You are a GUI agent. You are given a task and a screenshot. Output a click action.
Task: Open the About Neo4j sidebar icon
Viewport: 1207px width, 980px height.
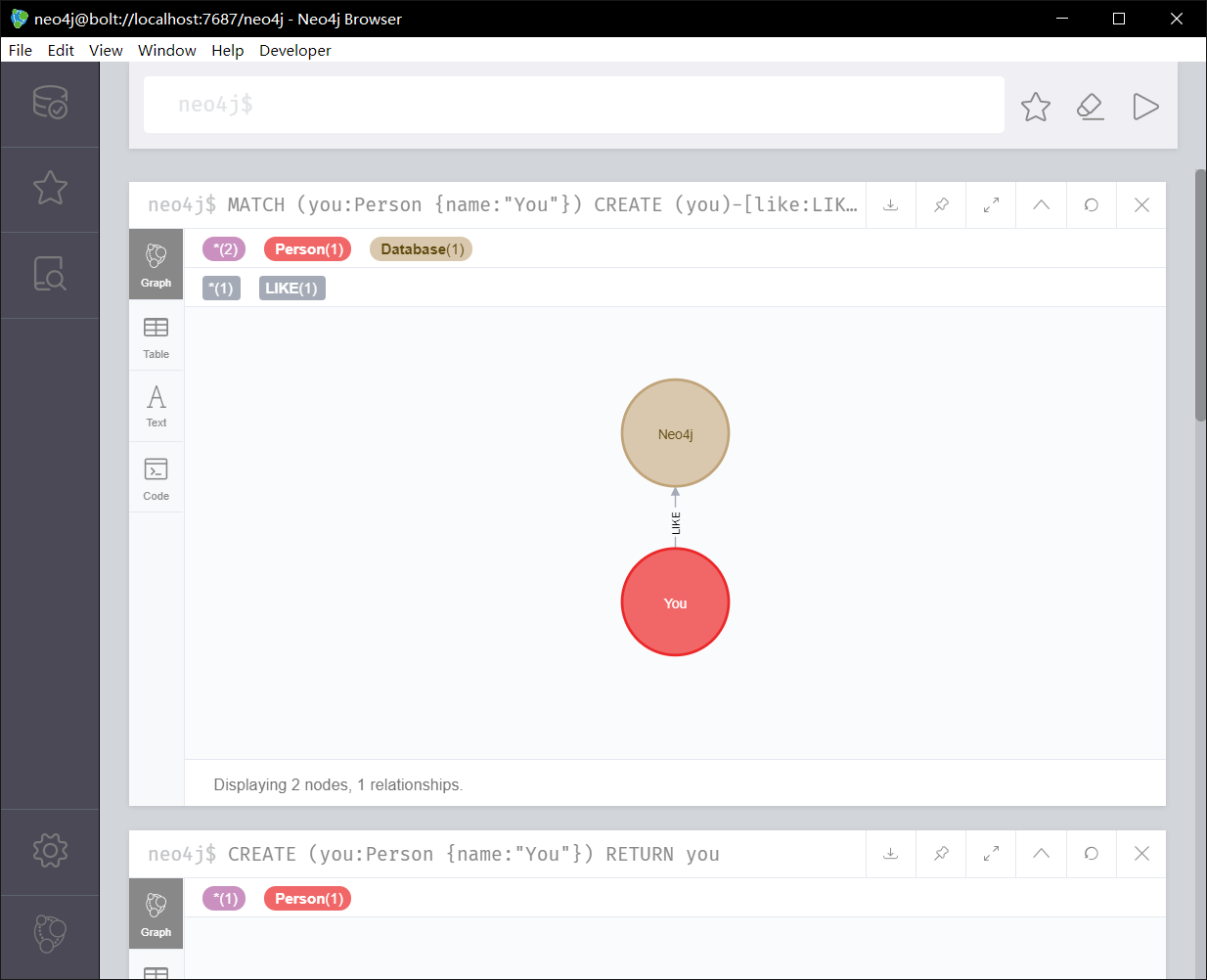(50, 934)
